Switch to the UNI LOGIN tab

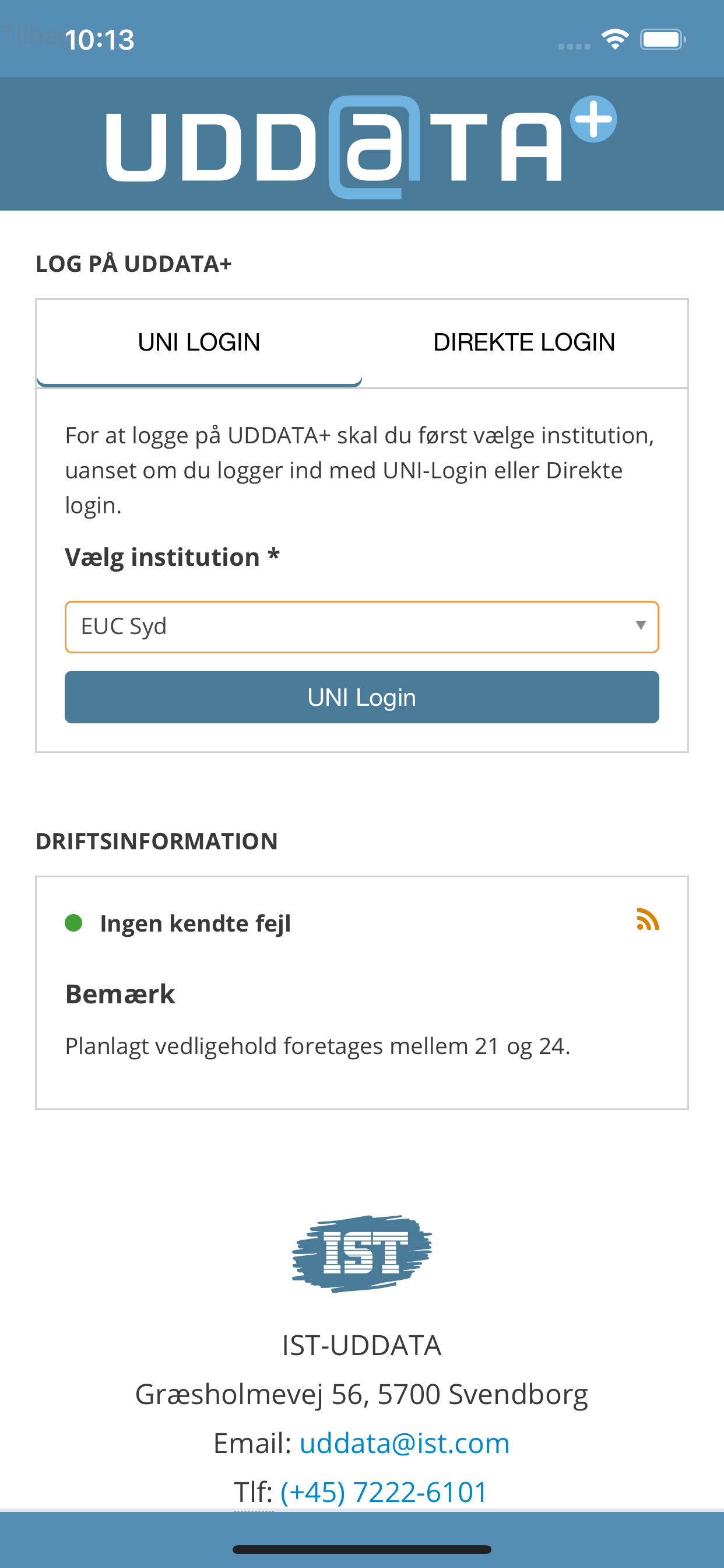[x=199, y=342]
